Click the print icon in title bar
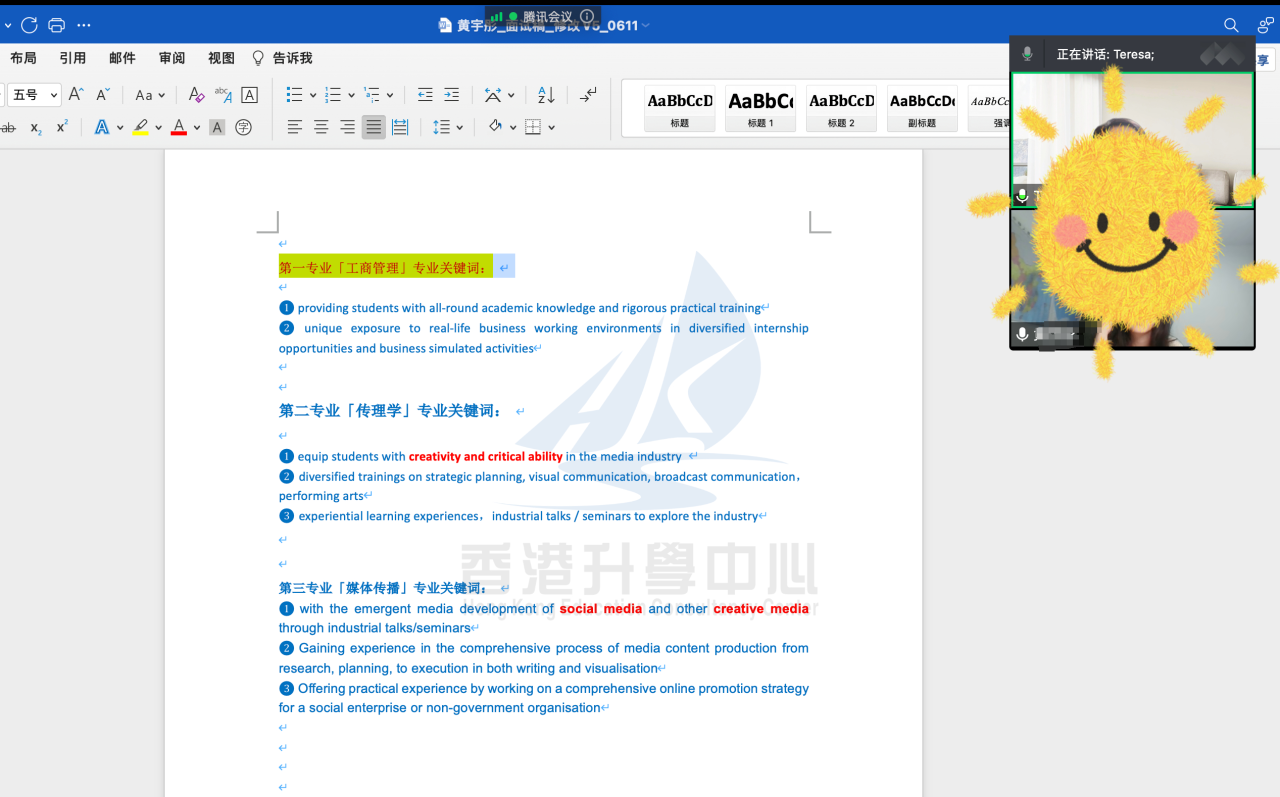 57,25
